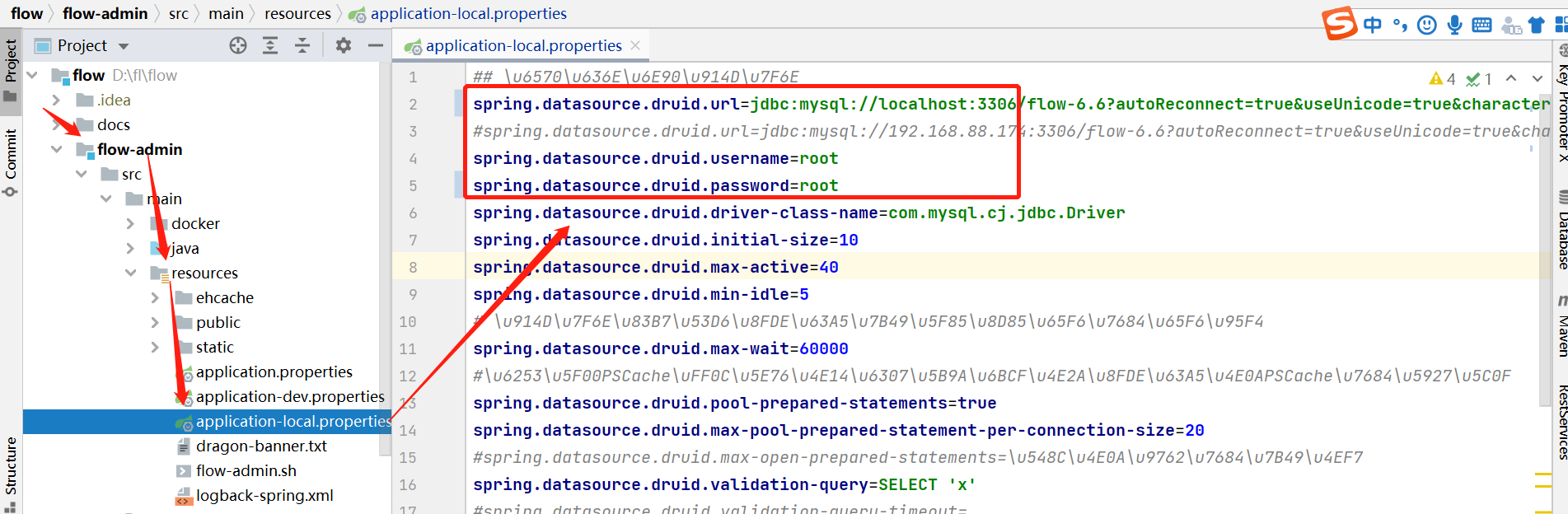
Task: Open Sogou soft keyboard
Action: [x=1481, y=25]
